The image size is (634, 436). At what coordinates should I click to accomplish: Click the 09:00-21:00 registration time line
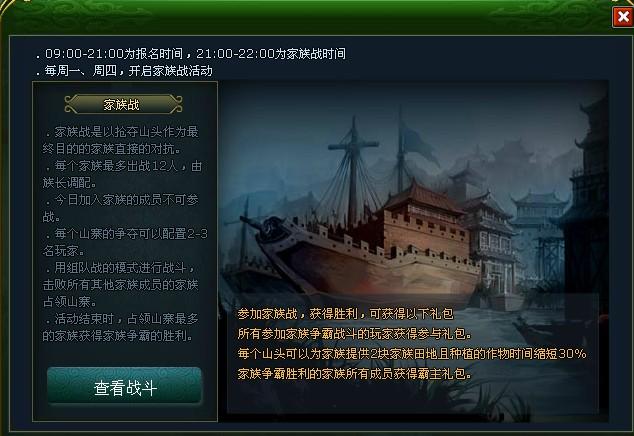191,53
